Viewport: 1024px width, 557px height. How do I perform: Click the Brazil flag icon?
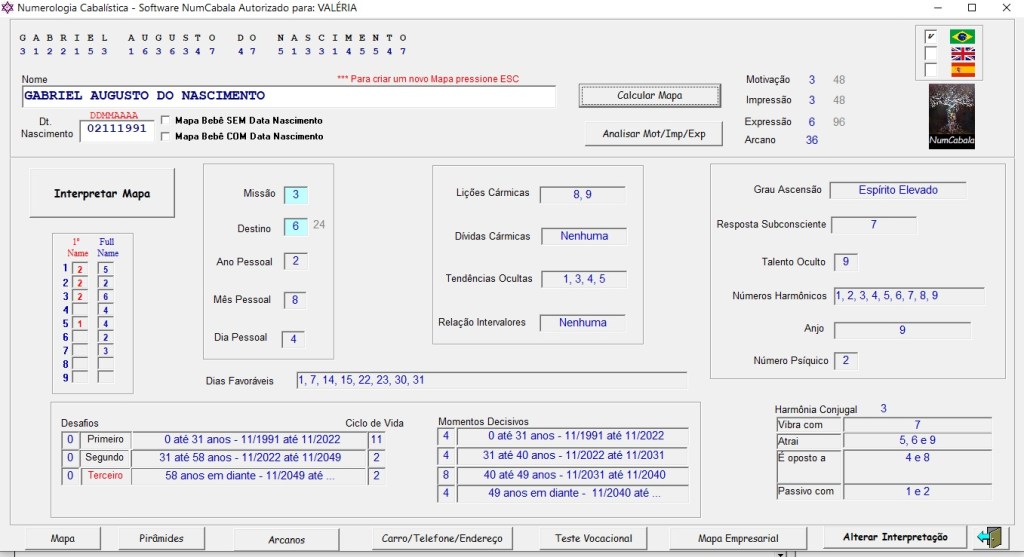pyautogui.click(x=962, y=37)
